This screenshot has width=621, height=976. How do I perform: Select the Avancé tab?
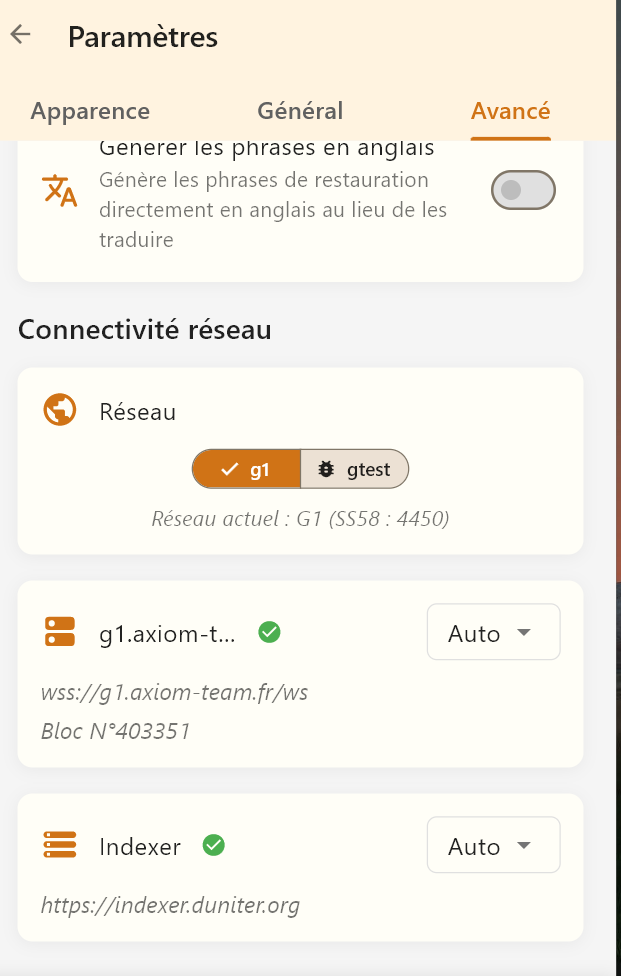point(510,111)
